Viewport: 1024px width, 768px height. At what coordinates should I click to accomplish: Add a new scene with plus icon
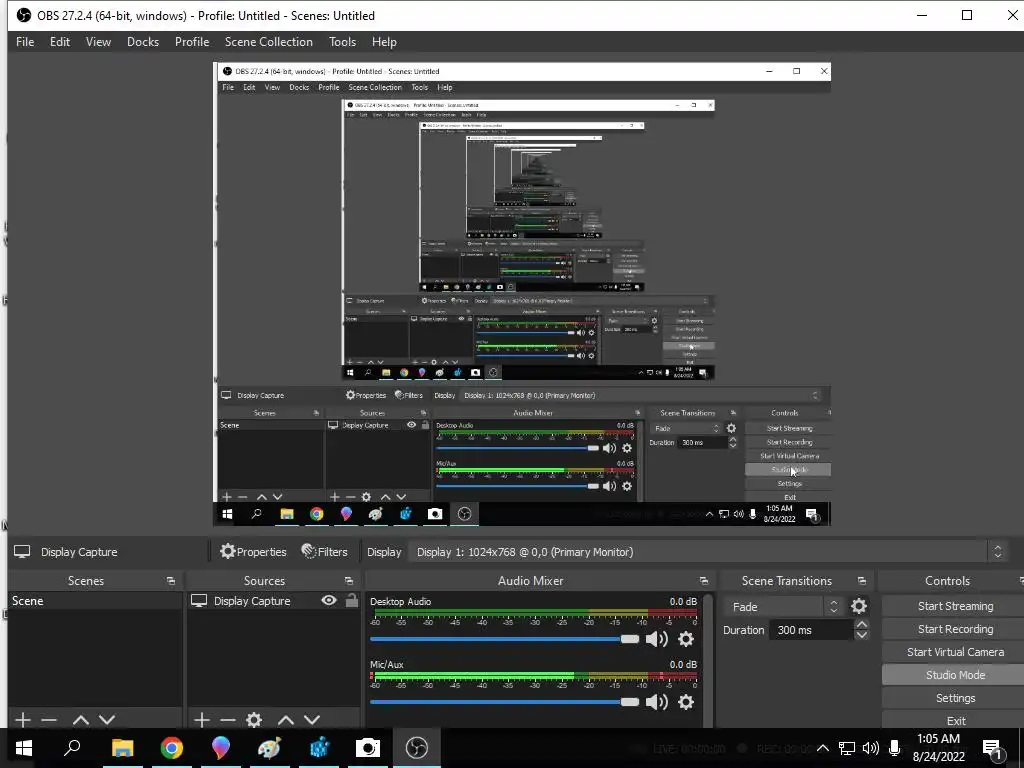pos(23,720)
